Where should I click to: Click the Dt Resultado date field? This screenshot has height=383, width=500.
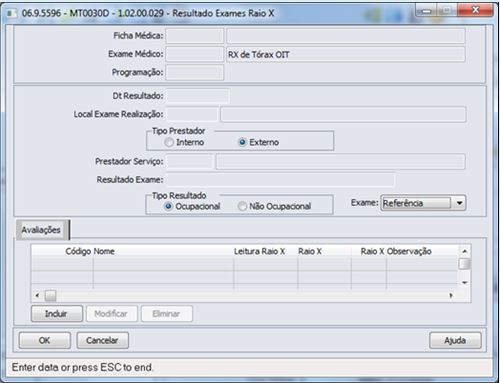[198, 96]
